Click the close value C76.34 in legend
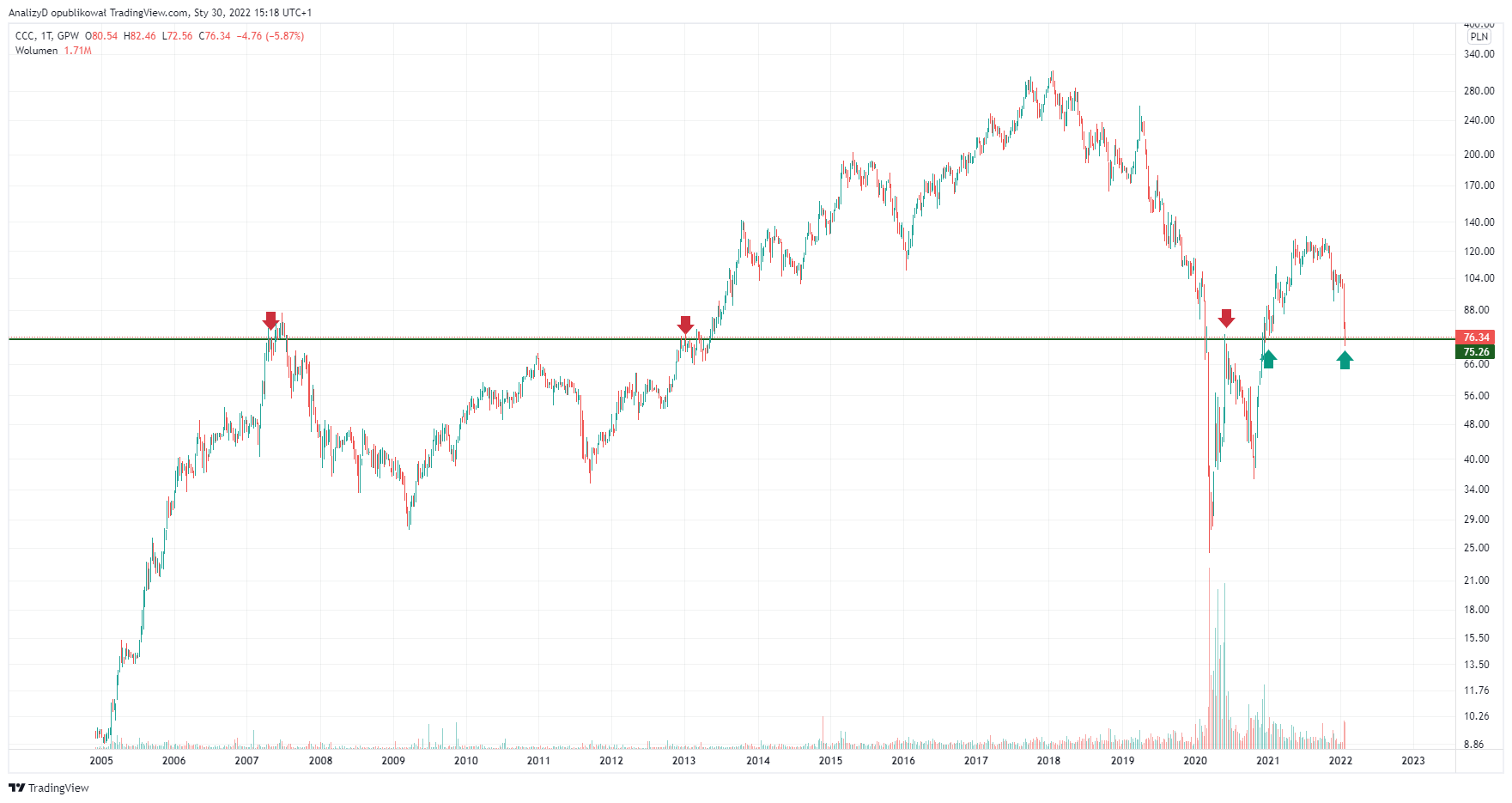 [215, 36]
